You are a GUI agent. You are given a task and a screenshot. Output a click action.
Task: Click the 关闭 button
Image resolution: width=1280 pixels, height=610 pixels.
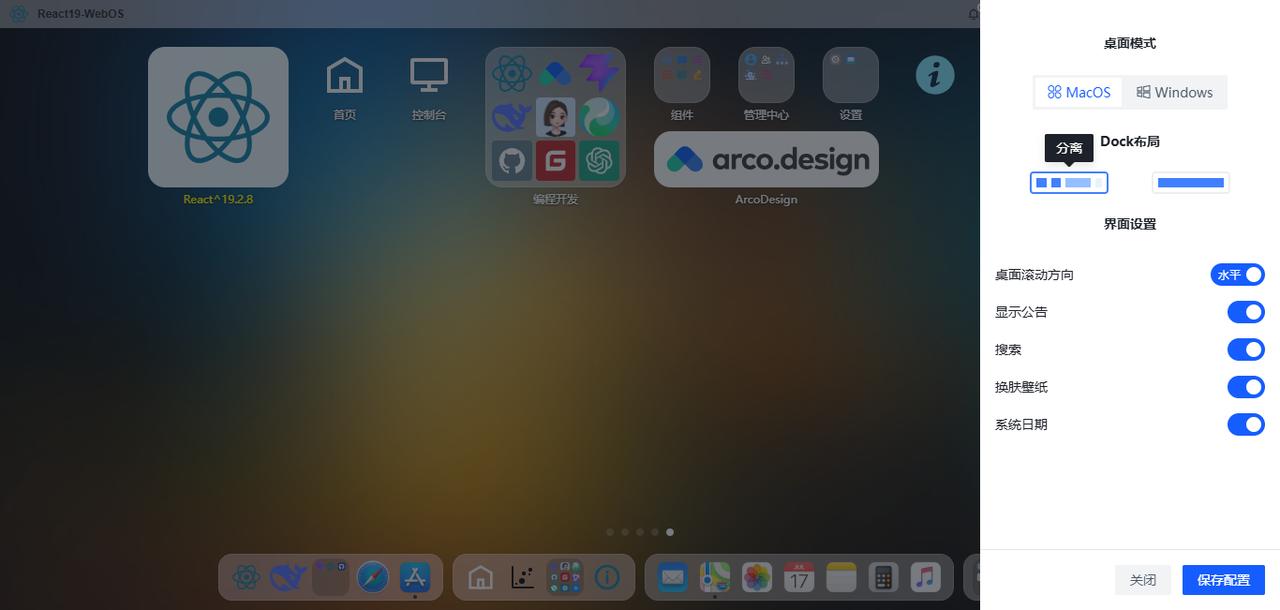click(1143, 580)
